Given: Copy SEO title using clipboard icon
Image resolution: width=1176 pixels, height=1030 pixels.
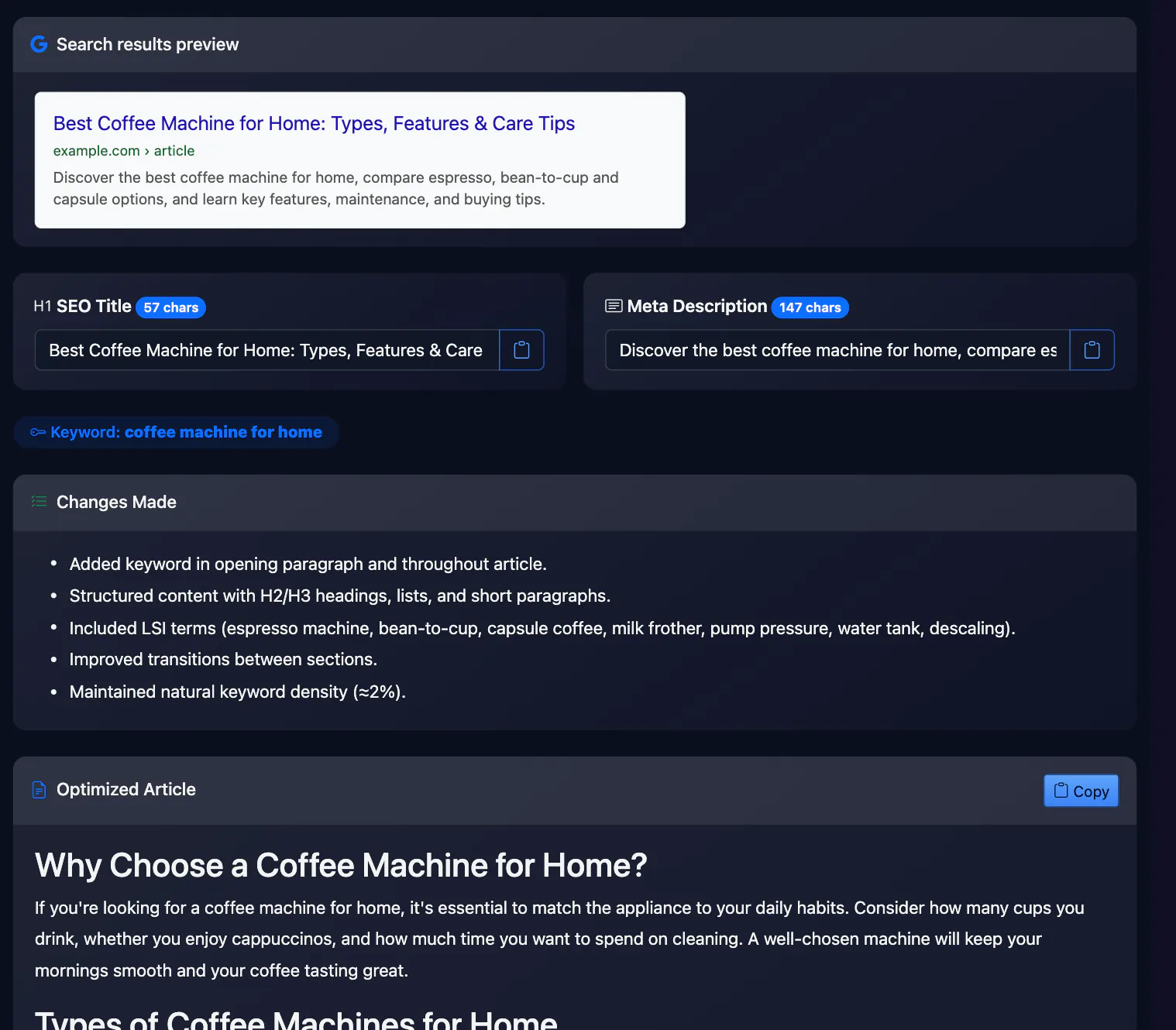Looking at the screenshot, I should pyautogui.click(x=521, y=350).
